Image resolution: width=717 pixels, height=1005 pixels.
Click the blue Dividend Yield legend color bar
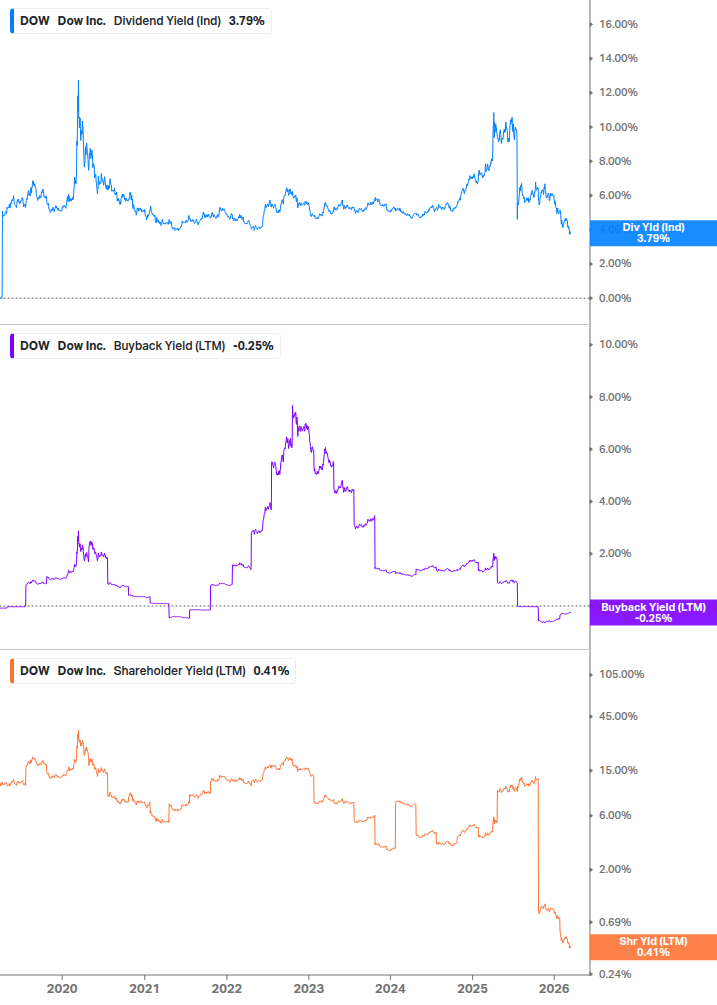12,21
